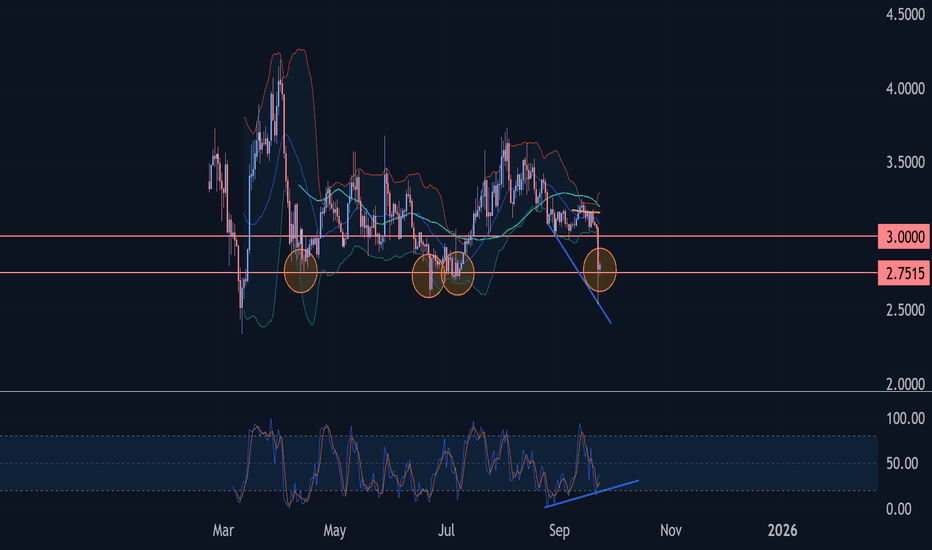
Task: Click the 50.00 oscillator scale value
Action: [x=903, y=463]
